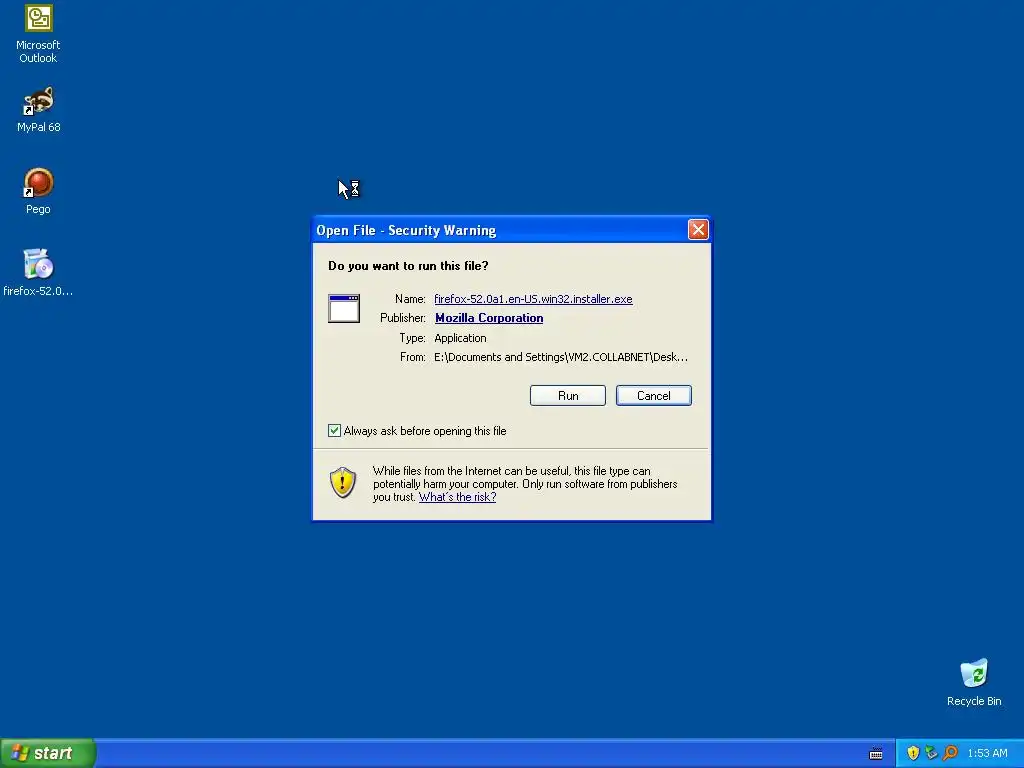Click the application file icon in dialog
The image size is (1024, 768).
(x=344, y=308)
